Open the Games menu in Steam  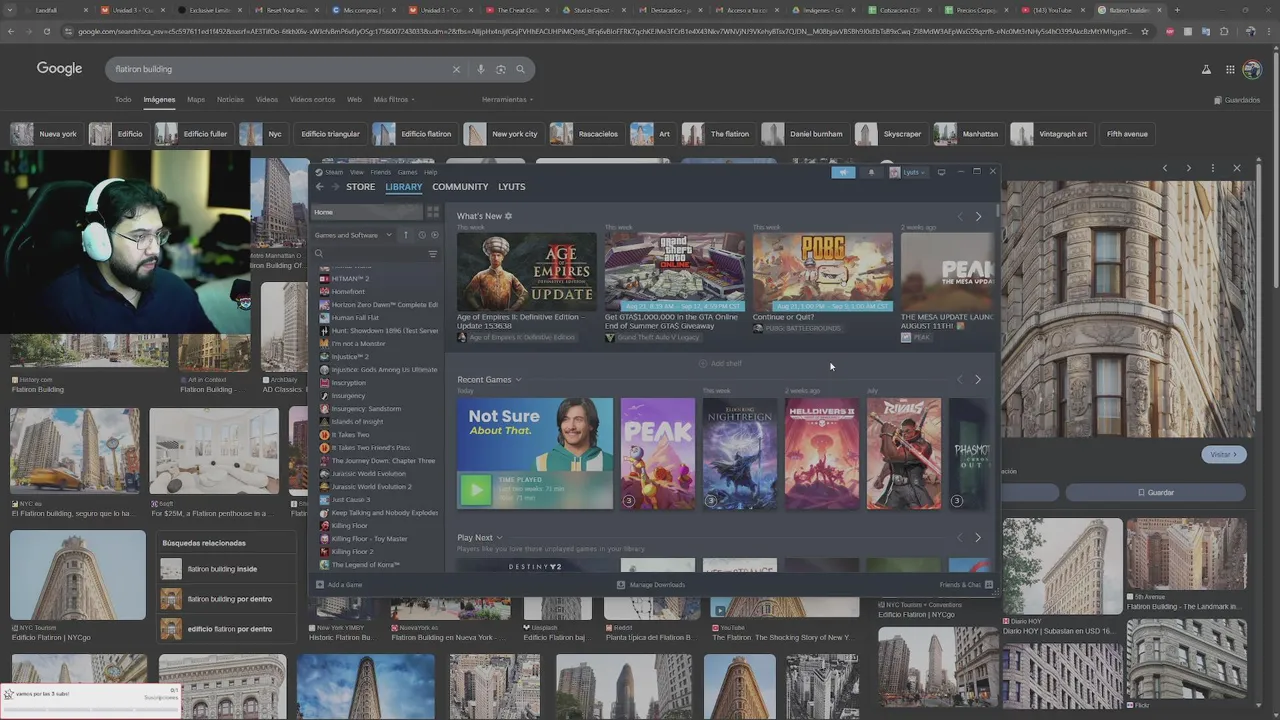pyautogui.click(x=407, y=172)
